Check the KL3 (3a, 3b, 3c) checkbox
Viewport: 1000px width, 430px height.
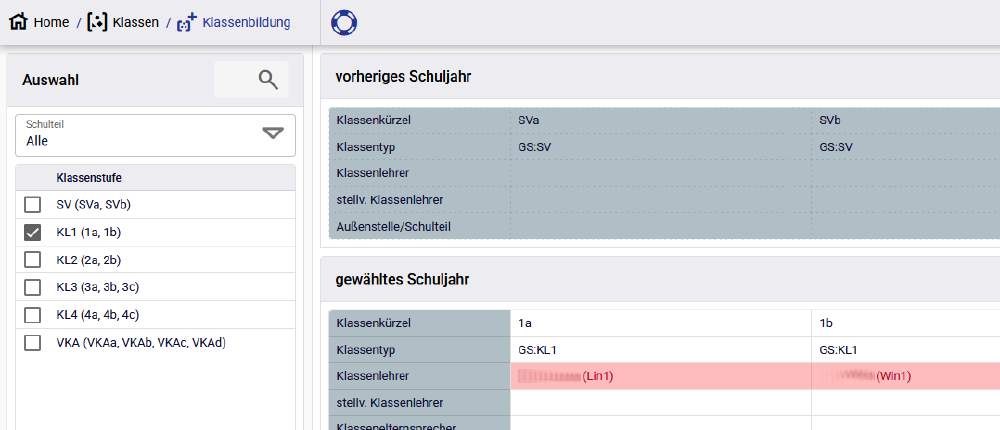(x=33, y=288)
